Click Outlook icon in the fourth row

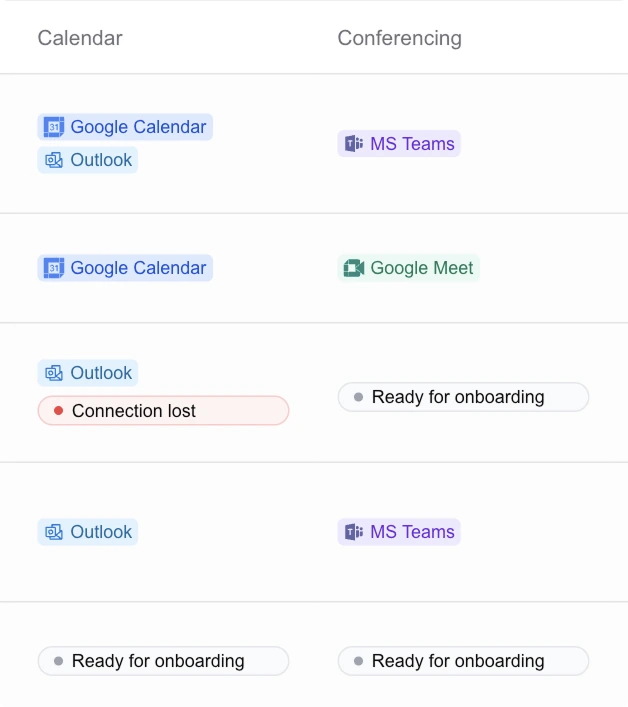click(x=54, y=532)
